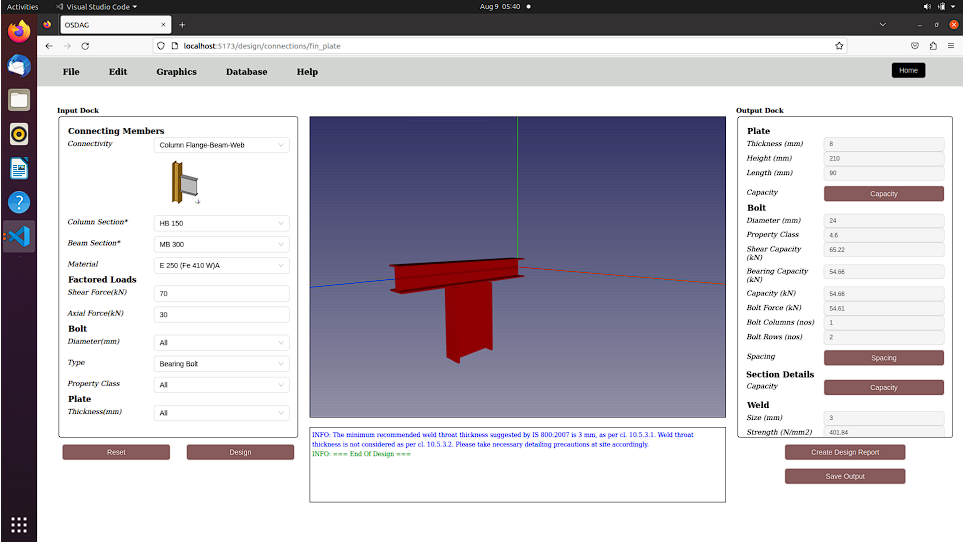Click Shear Capacity output field 65.22
Viewport: 963px width, 544px height.
click(884, 250)
